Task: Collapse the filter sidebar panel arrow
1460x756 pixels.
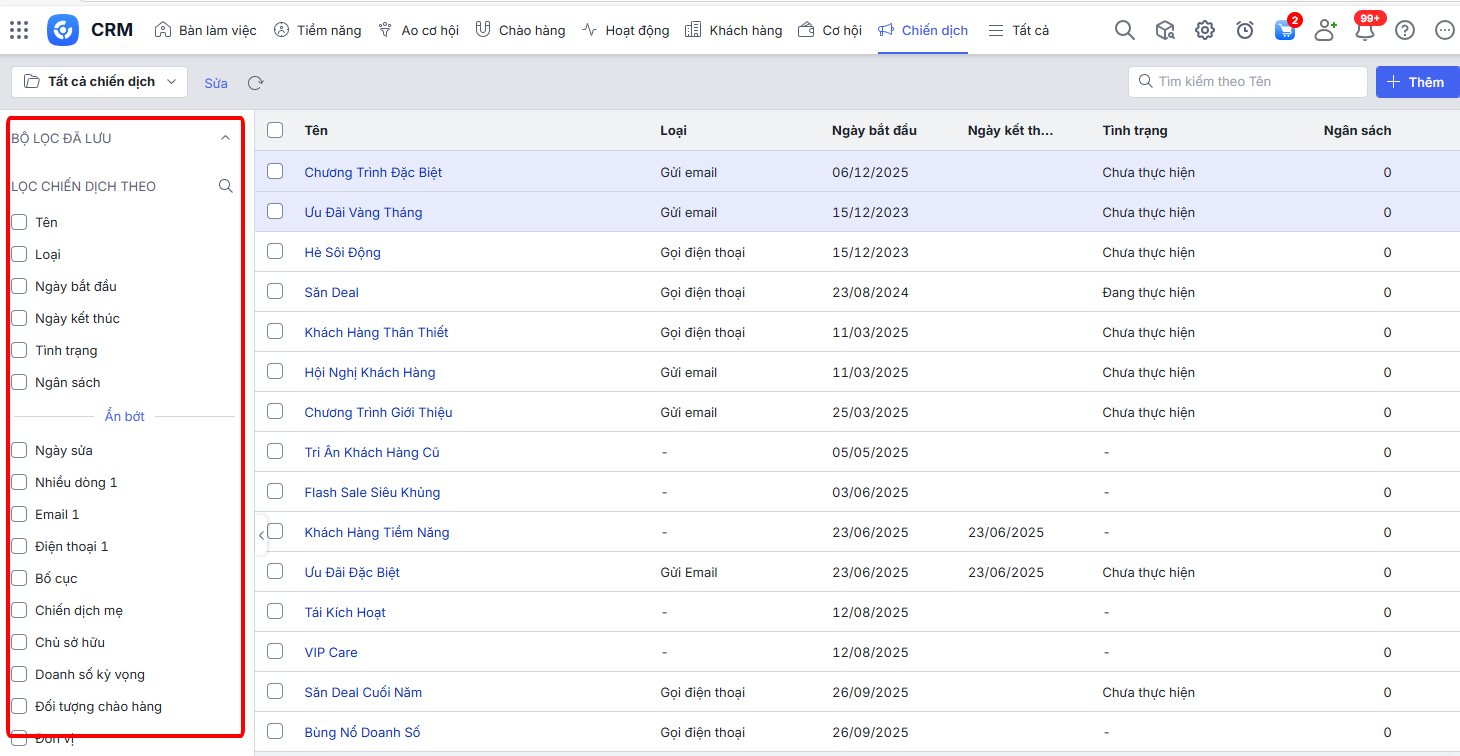Action: point(261,535)
